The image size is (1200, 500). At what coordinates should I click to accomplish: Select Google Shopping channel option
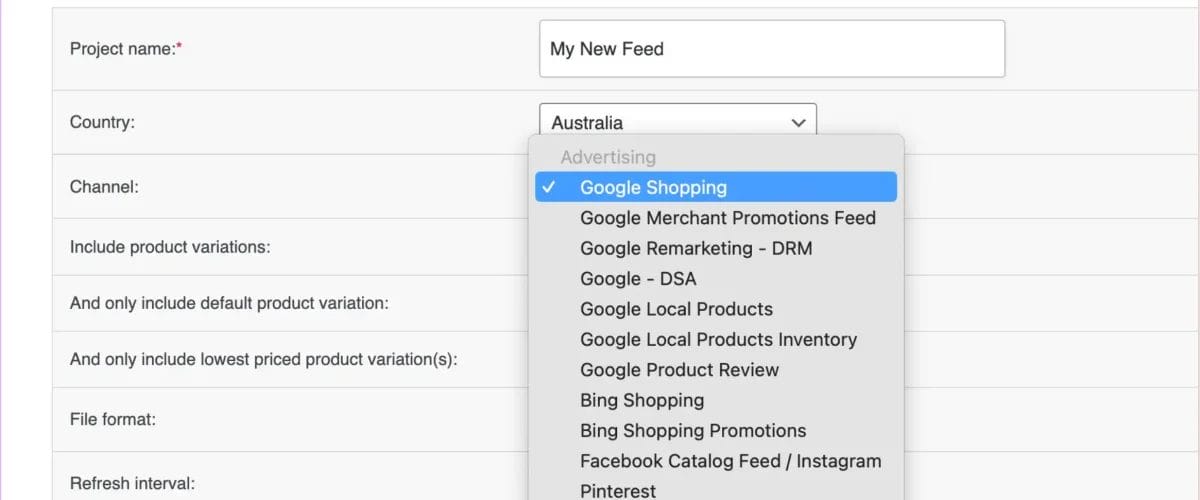pos(653,187)
